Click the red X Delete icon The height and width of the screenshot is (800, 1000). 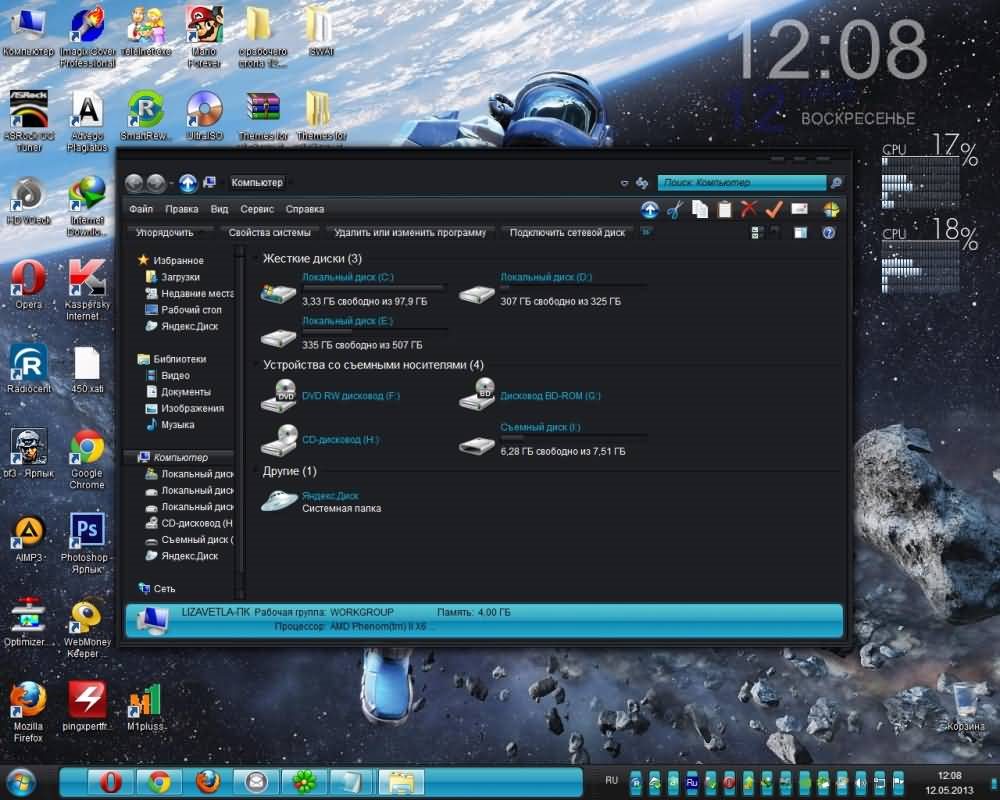pyautogui.click(x=749, y=209)
